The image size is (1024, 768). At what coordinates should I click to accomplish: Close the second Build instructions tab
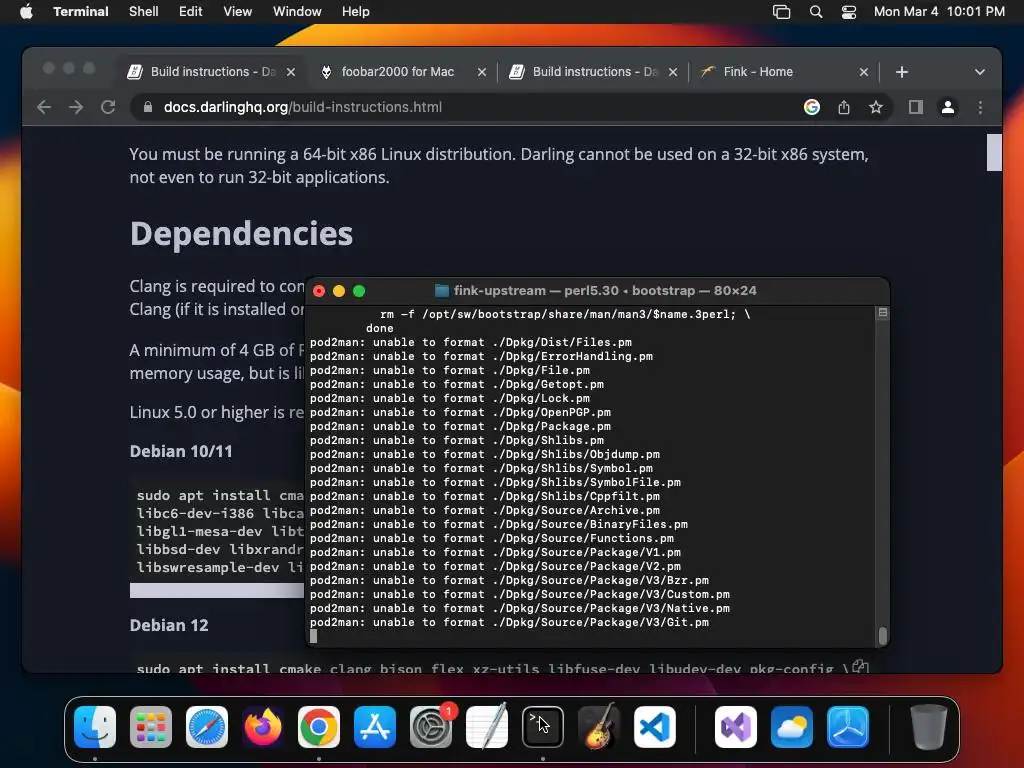673,72
